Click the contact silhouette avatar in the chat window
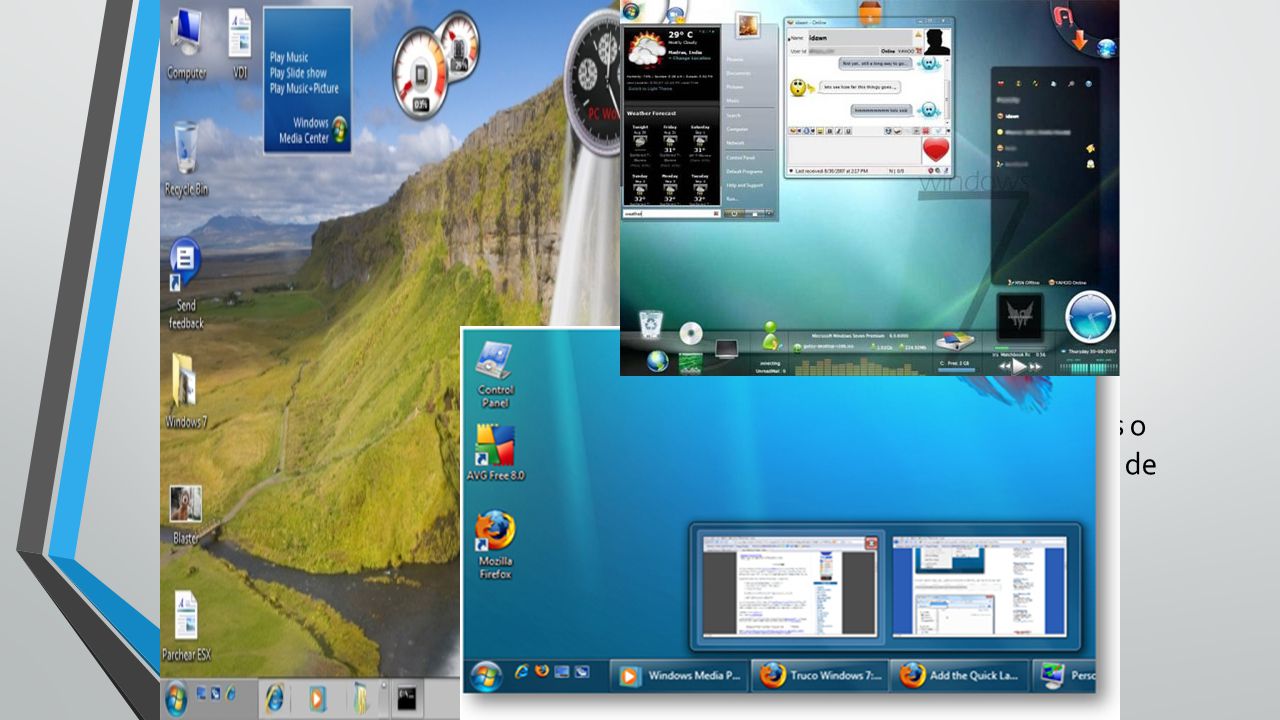 [x=937, y=42]
